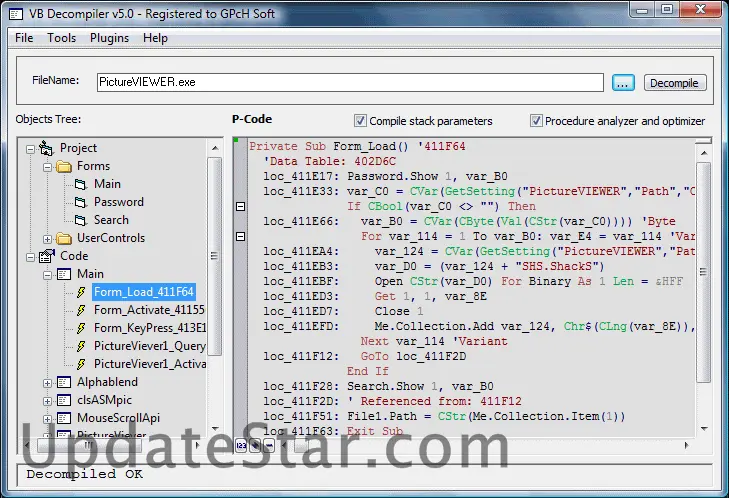Image resolution: width=729 pixels, height=498 pixels.
Task: Click the object tree vertical scrollbar thumb
Action: 214,256
